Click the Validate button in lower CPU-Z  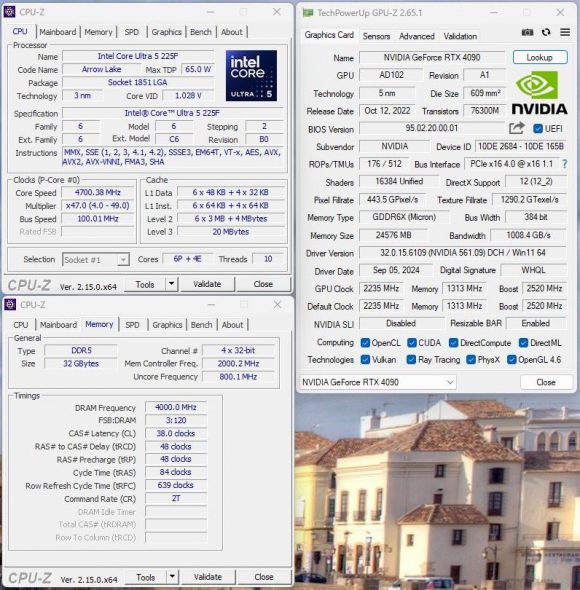208,576
